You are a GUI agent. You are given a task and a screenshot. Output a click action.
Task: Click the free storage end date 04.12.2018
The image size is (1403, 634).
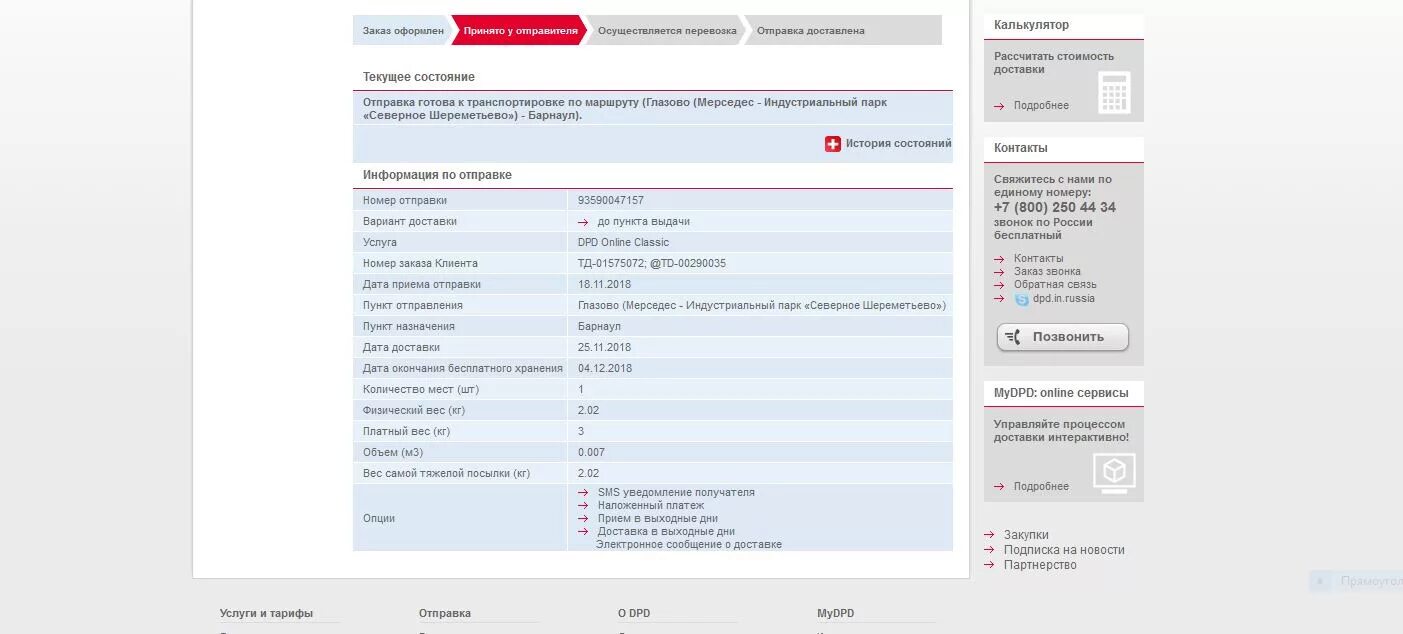[605, 369]
